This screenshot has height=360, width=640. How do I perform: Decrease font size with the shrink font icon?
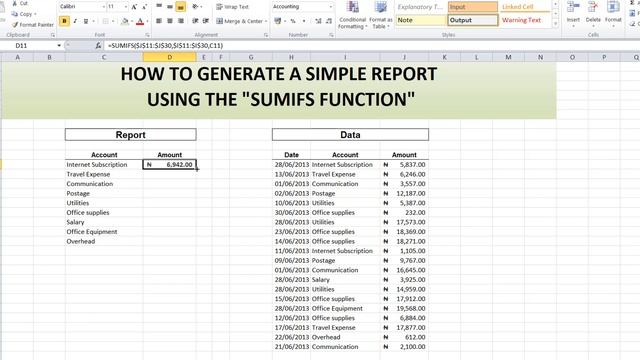[144, 7]
